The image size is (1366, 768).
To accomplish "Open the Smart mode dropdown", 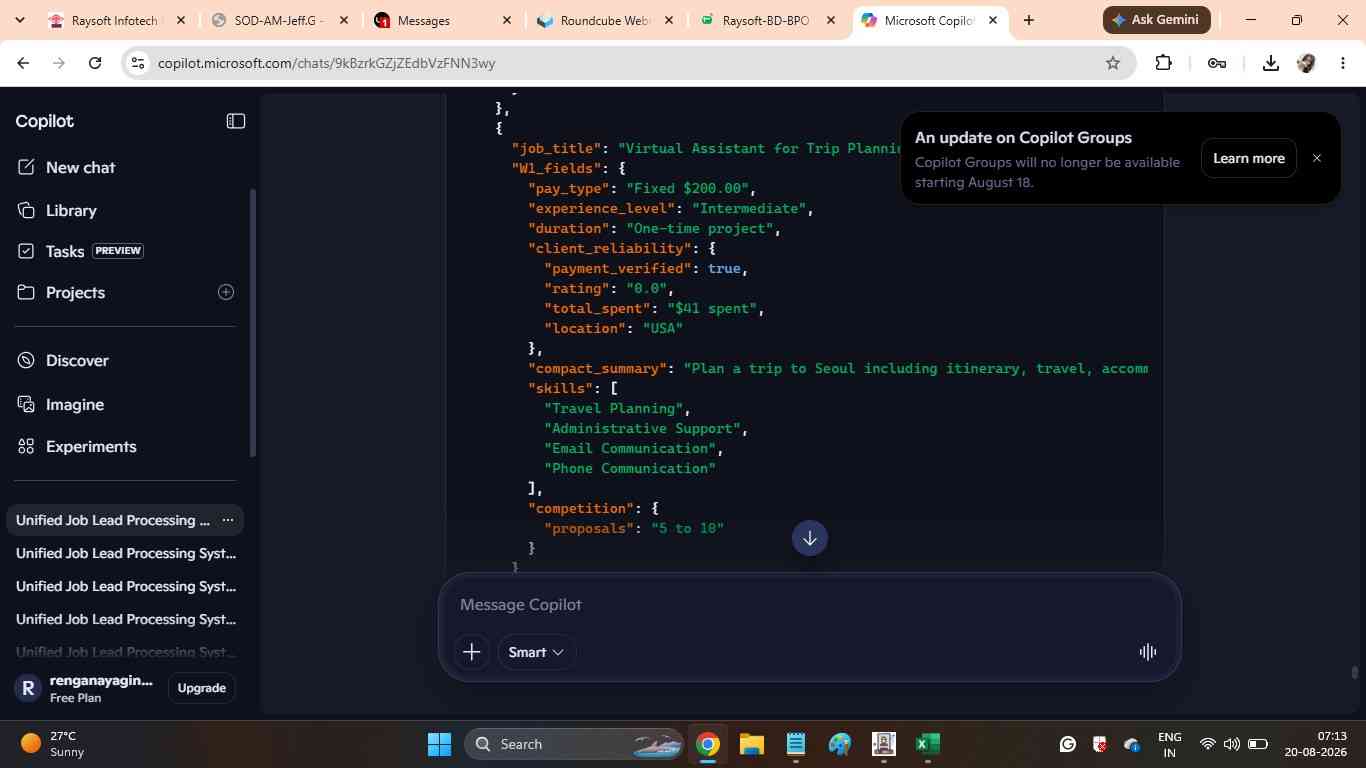I will [536, 652].
